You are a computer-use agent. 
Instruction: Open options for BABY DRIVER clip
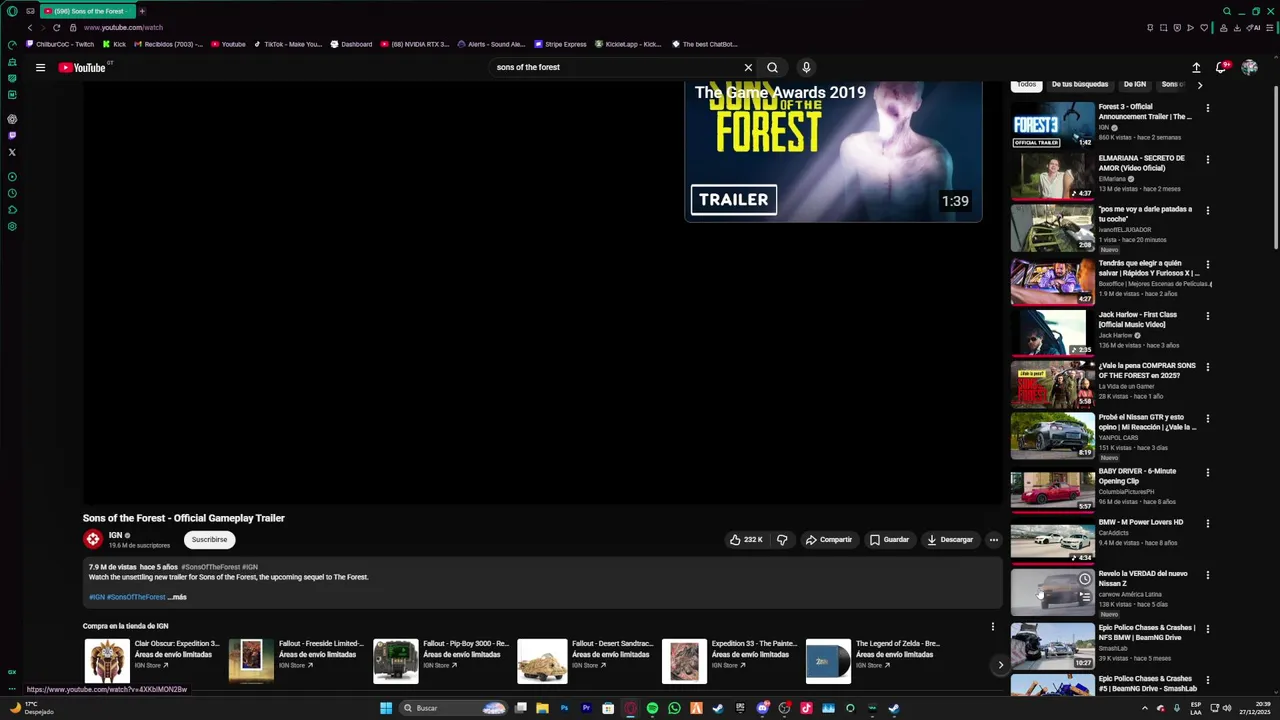(1207, 472)
